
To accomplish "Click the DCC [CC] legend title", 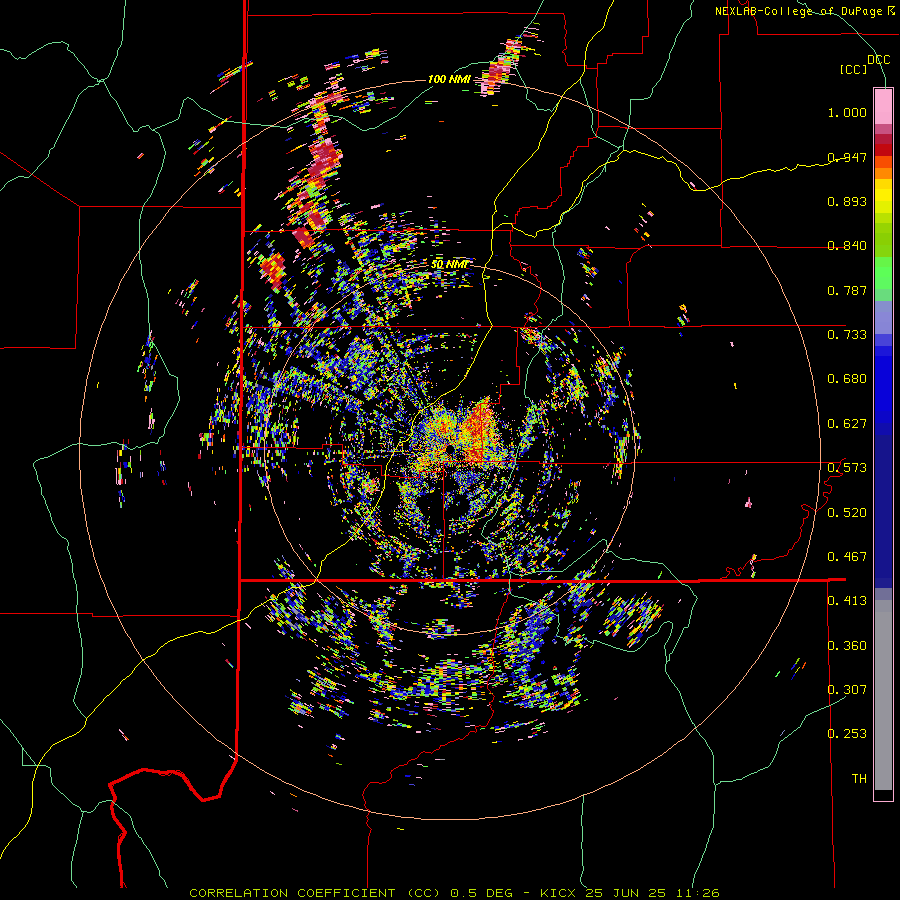I will pyautogui.click(x=864, y=64).
